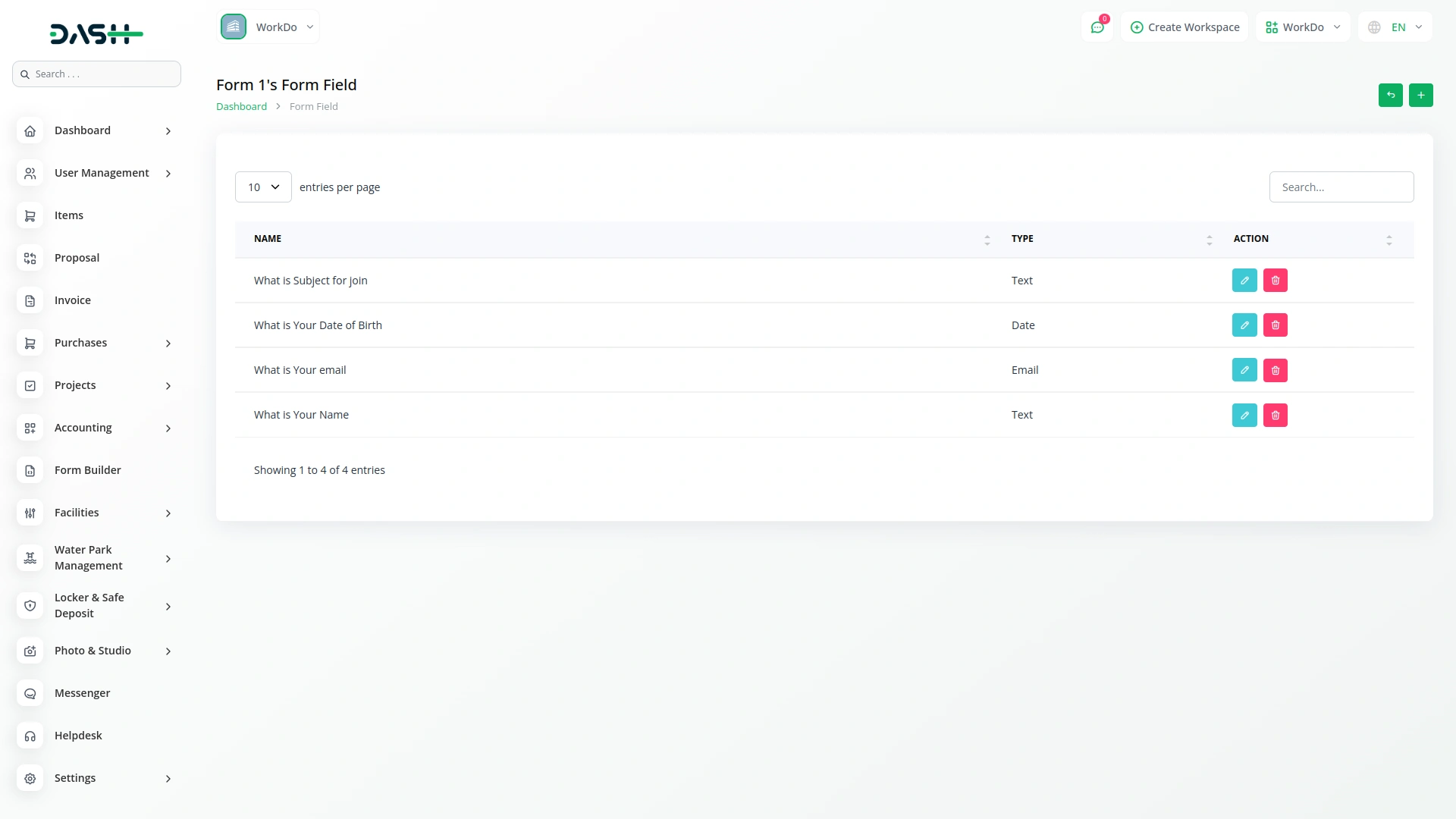Open the chat notifications bubble icon
Screen dimensions: 1456x819
pos(1097,27)
